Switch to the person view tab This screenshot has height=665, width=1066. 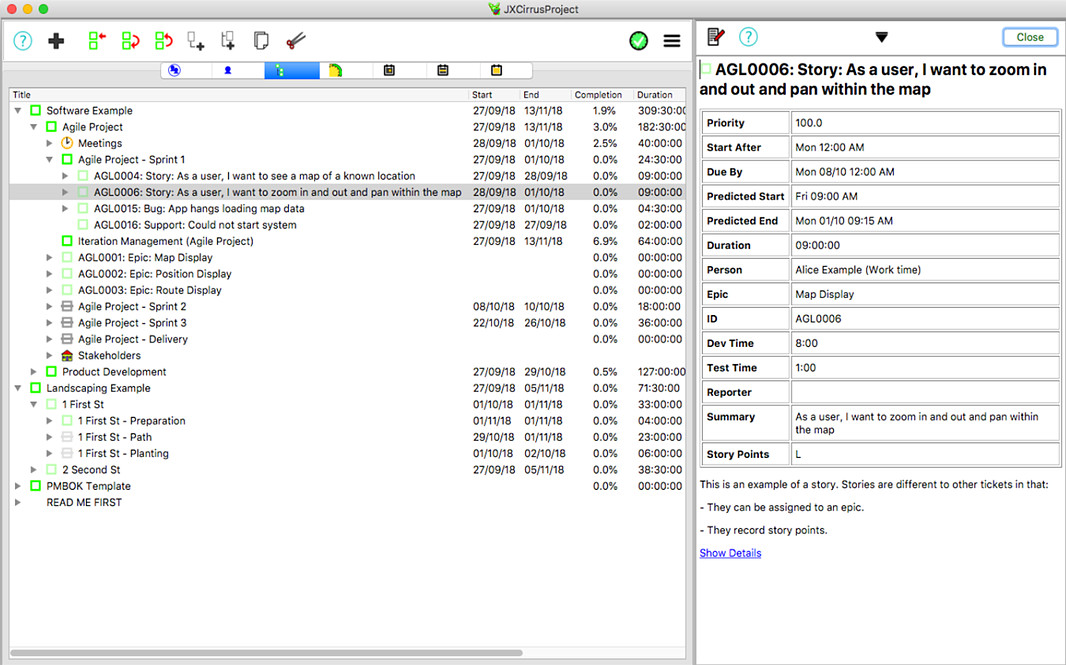(228, 70)
